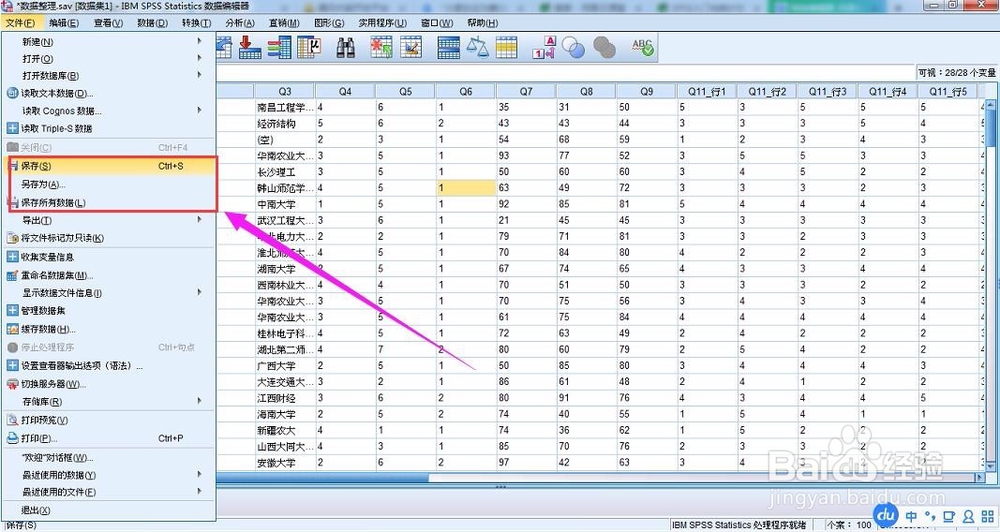Expand the 显示数据文件信息(I) submenu arrow
The image size is (1000, 532).
tap(200, 292)
